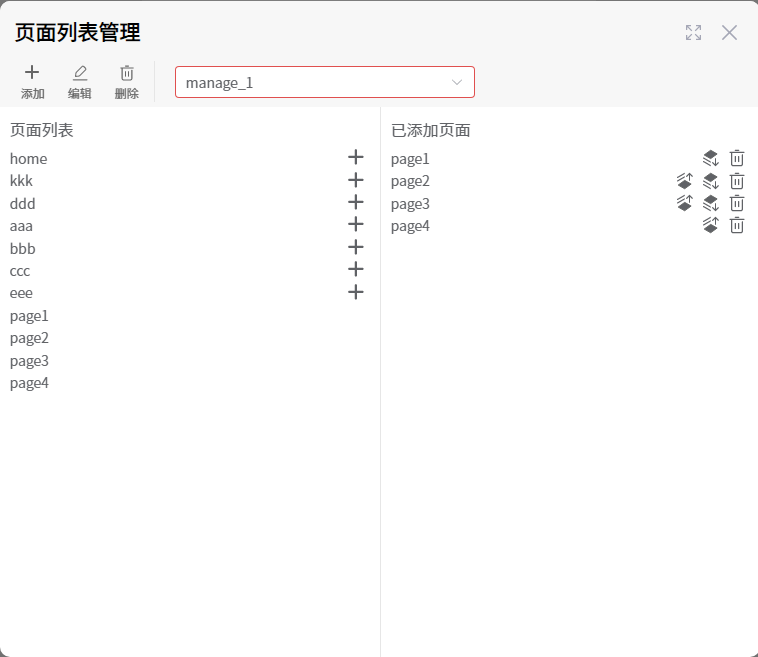Add the bbb page with plus icon
Image resolution: width=758 pixels, height=657 pixels.
(x=356, y=247)
